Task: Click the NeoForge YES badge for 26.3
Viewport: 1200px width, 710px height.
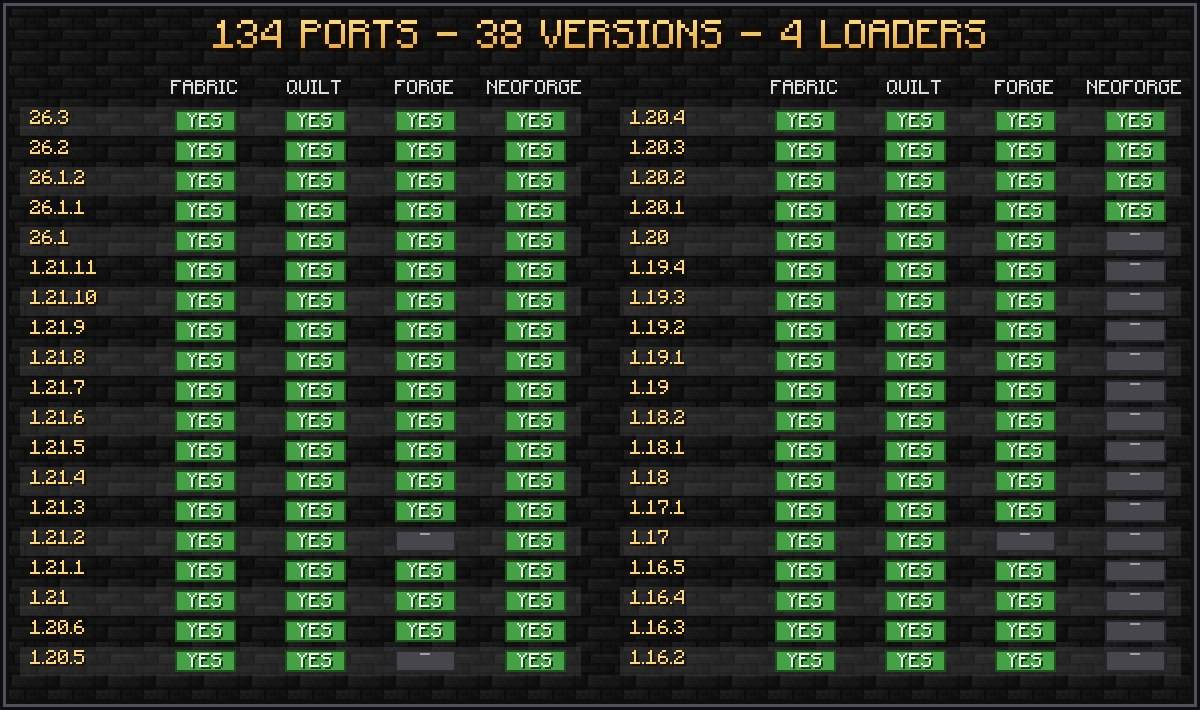Action: coord(535,121)
